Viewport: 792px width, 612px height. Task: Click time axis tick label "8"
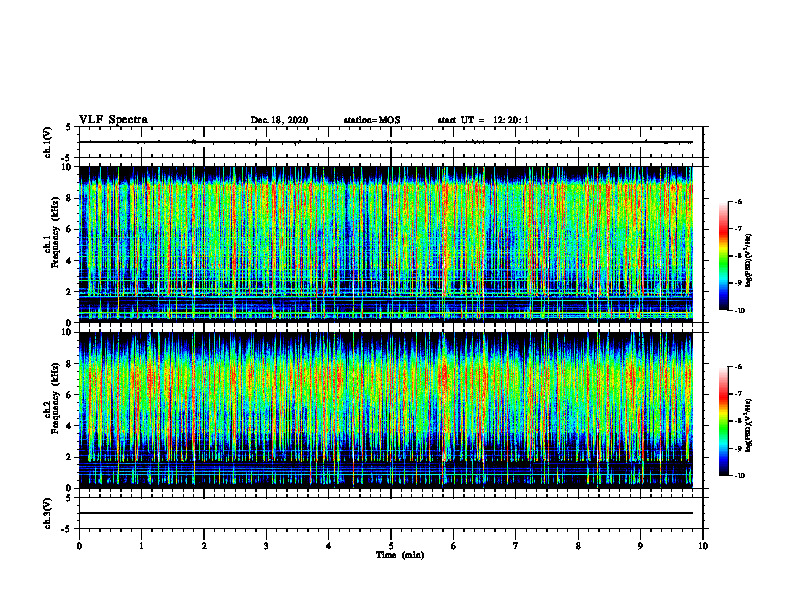point(578,546)
